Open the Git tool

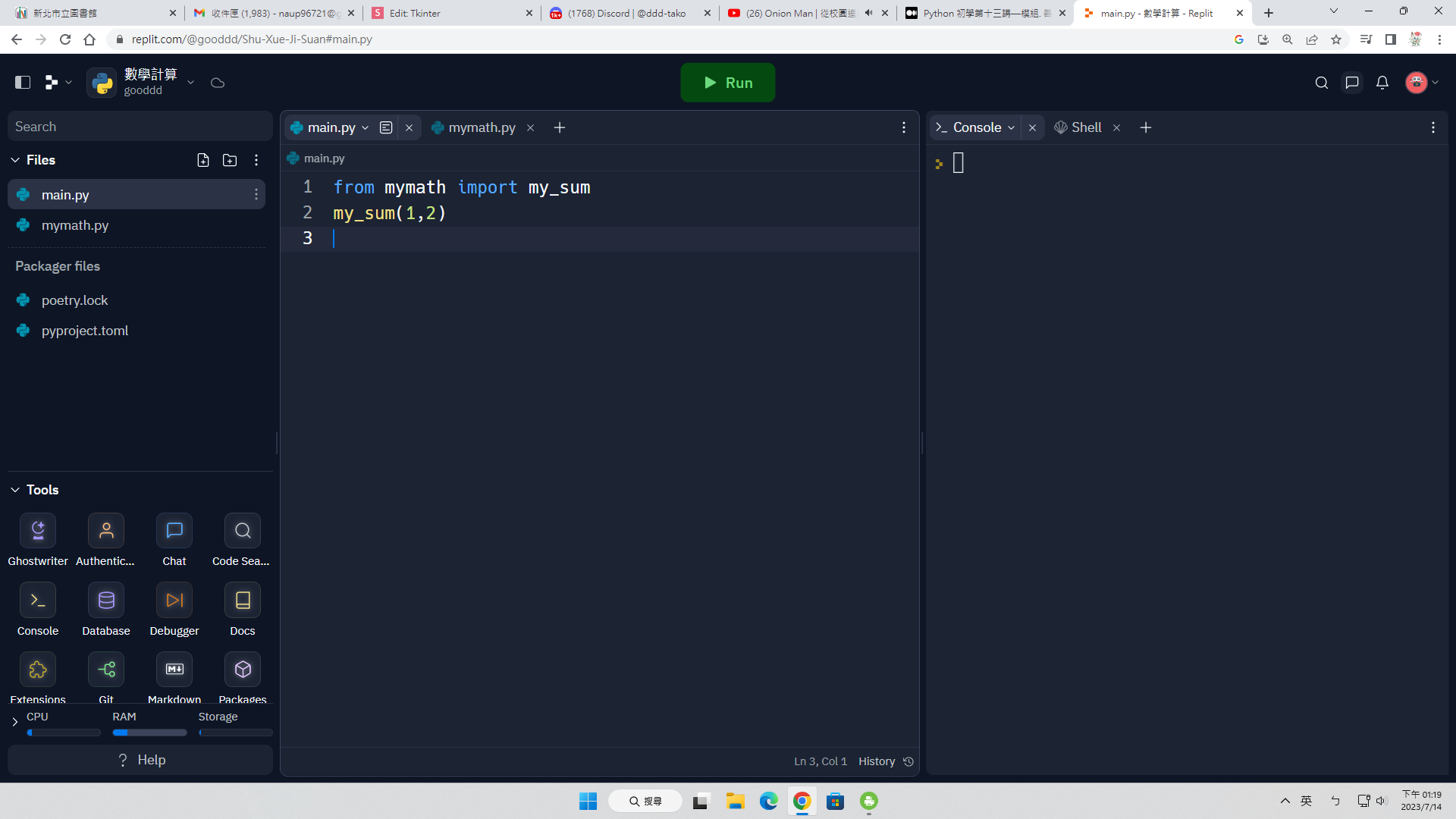106,670
